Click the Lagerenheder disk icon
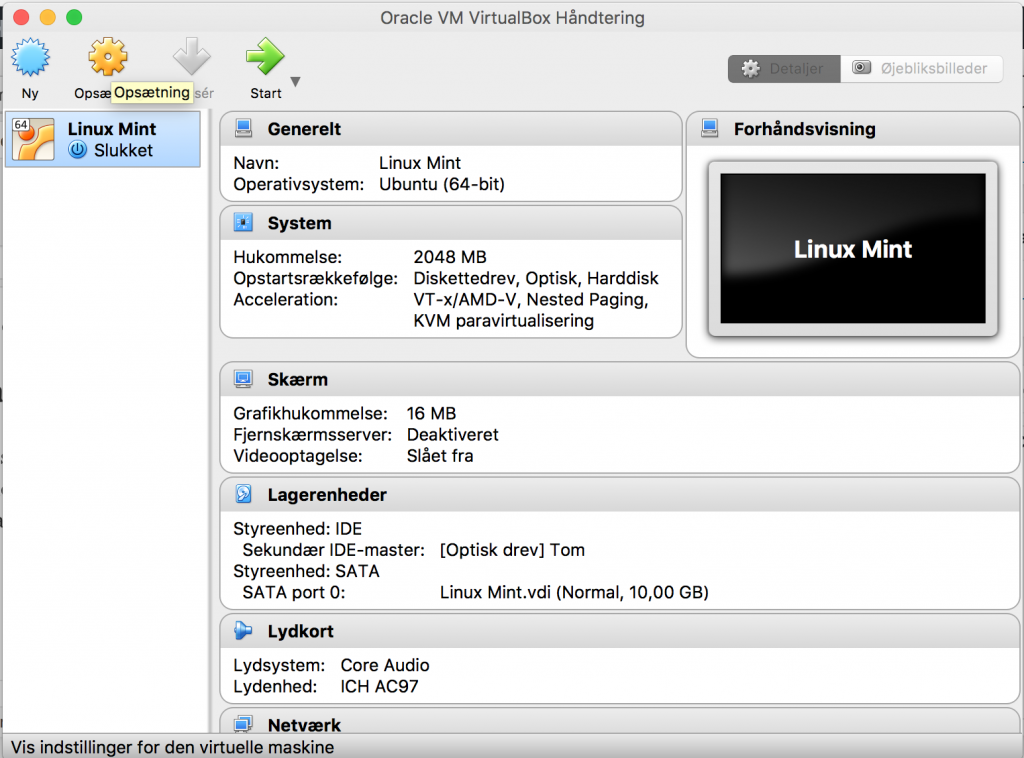Screen dimensions: 1024x758 tap(244, 494)
